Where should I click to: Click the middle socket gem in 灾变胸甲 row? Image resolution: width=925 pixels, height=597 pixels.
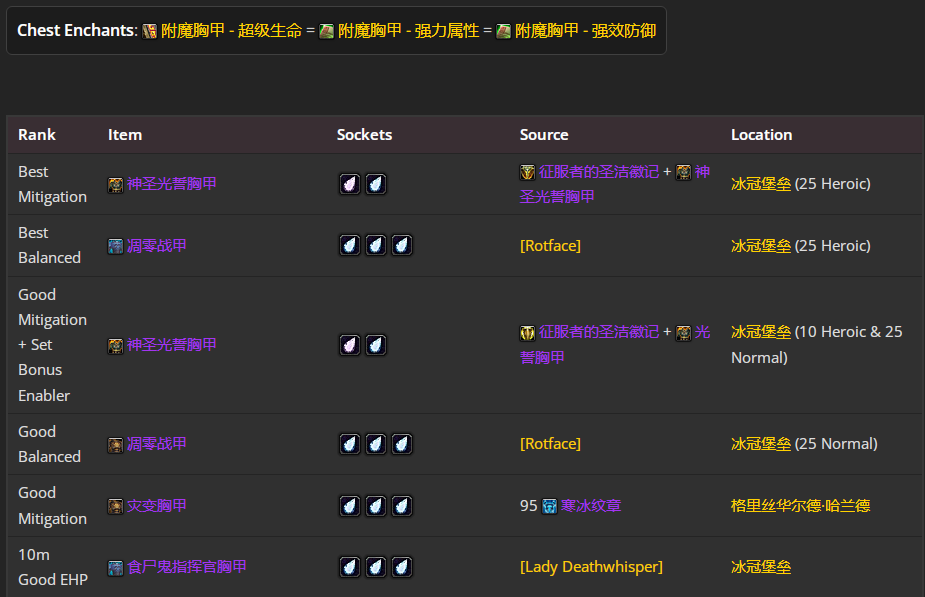(376, 506)
